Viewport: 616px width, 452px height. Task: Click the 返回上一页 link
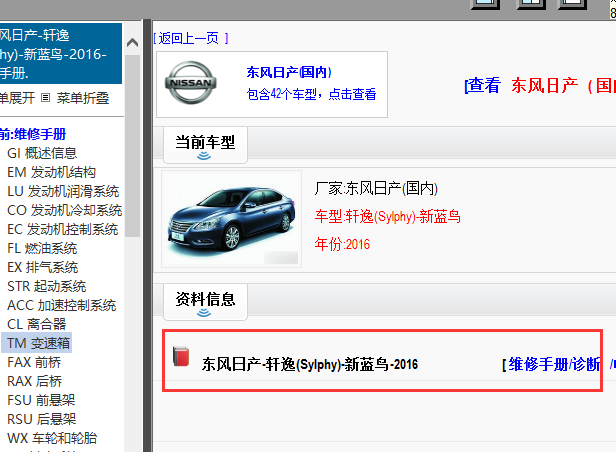coord(191,38)
